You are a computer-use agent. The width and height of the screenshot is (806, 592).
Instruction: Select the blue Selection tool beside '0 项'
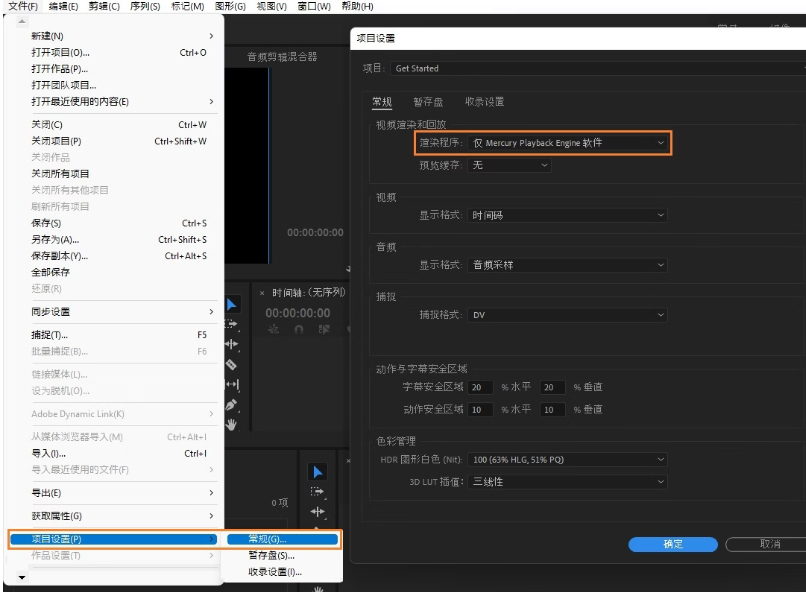pos(318,472)
